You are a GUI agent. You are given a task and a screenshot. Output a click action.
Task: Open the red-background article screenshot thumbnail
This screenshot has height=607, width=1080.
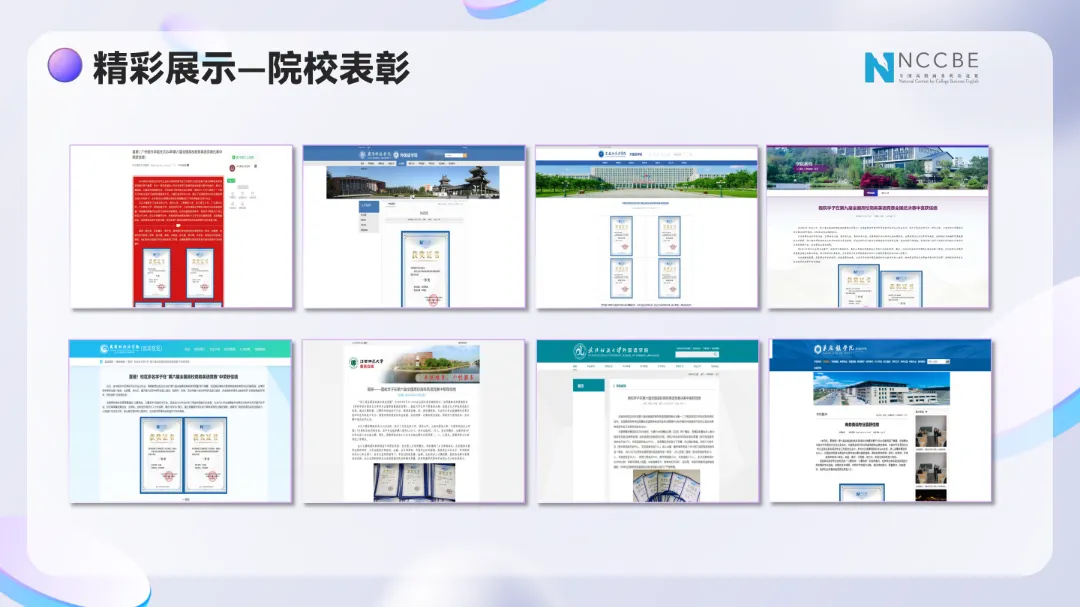tap(182, 227)
